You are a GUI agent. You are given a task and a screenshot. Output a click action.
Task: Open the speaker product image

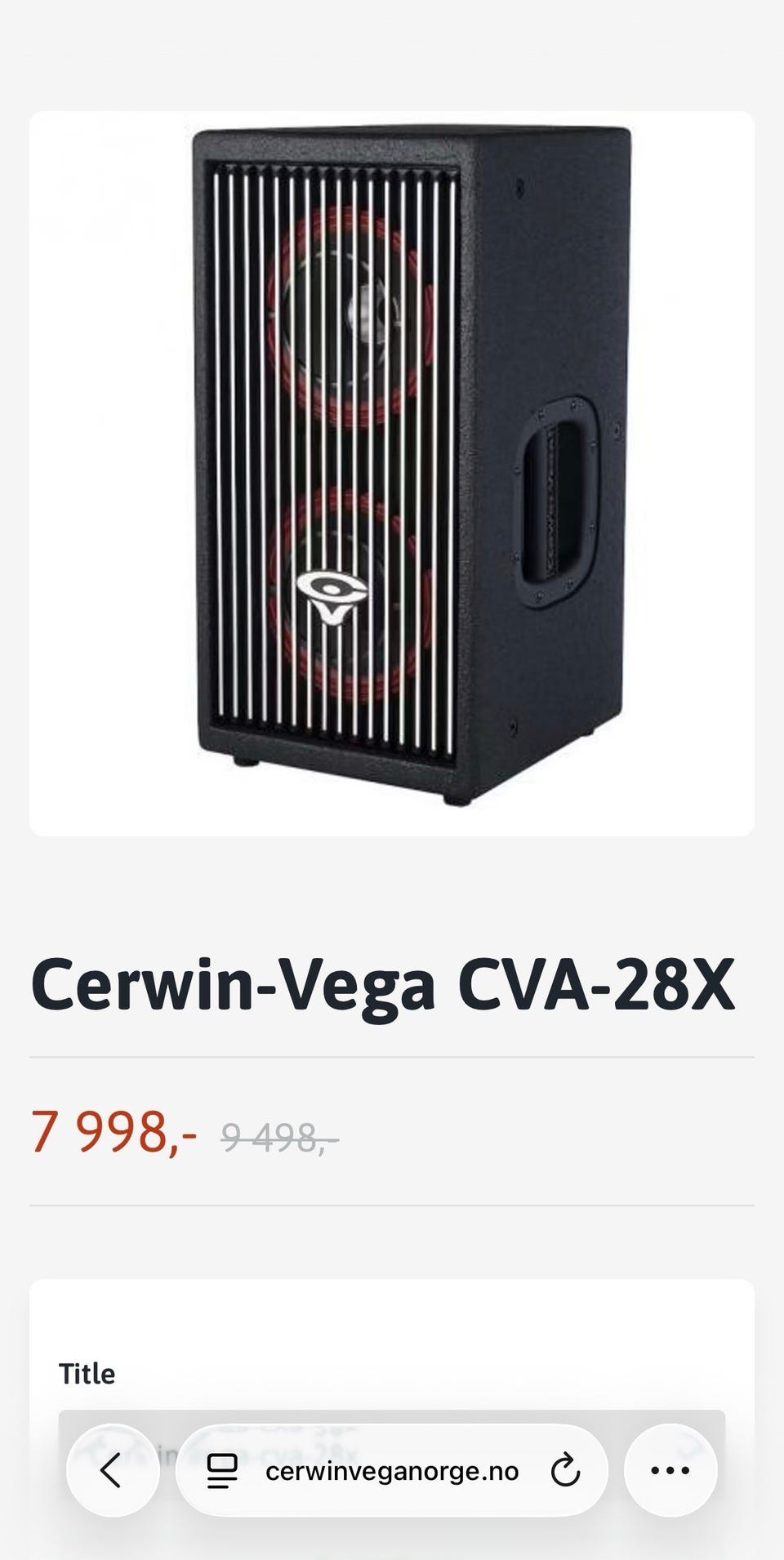[x=392, y=474]
